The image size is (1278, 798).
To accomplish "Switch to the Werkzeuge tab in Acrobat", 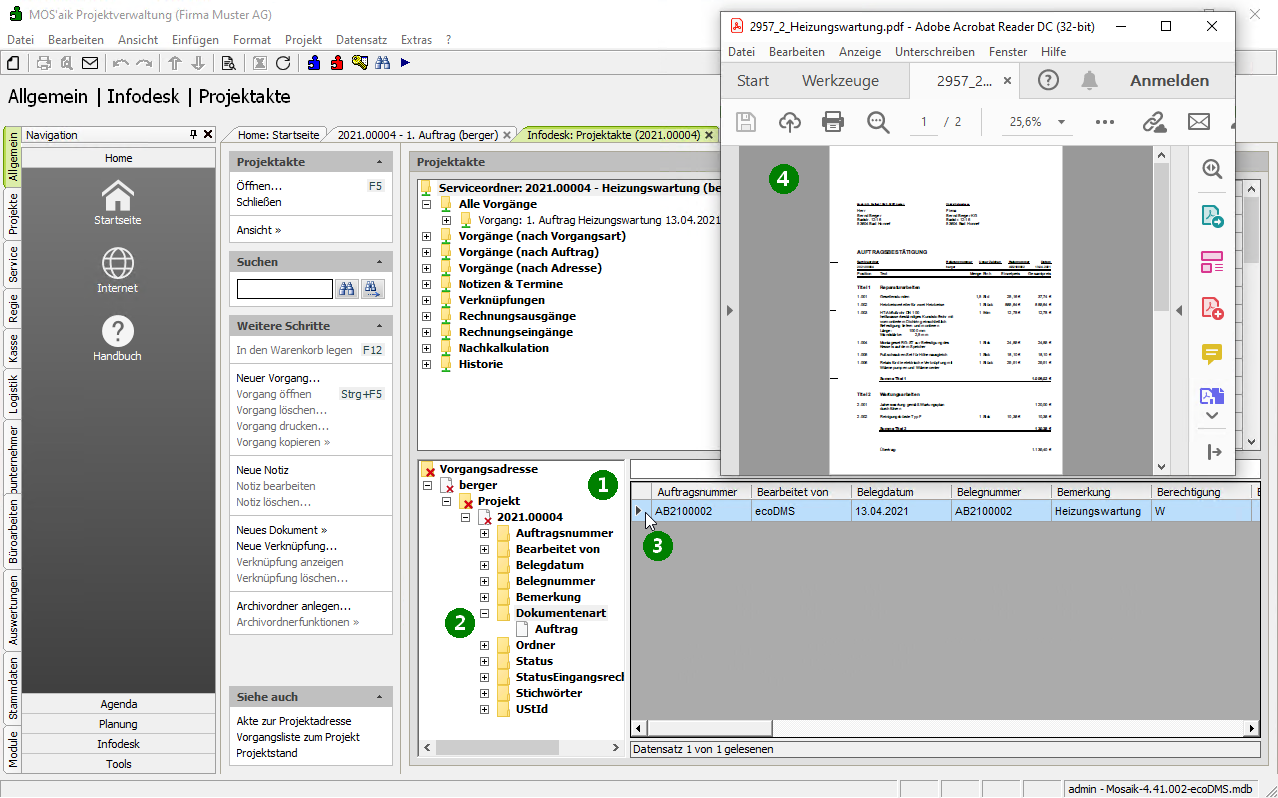I will (840, 81).
